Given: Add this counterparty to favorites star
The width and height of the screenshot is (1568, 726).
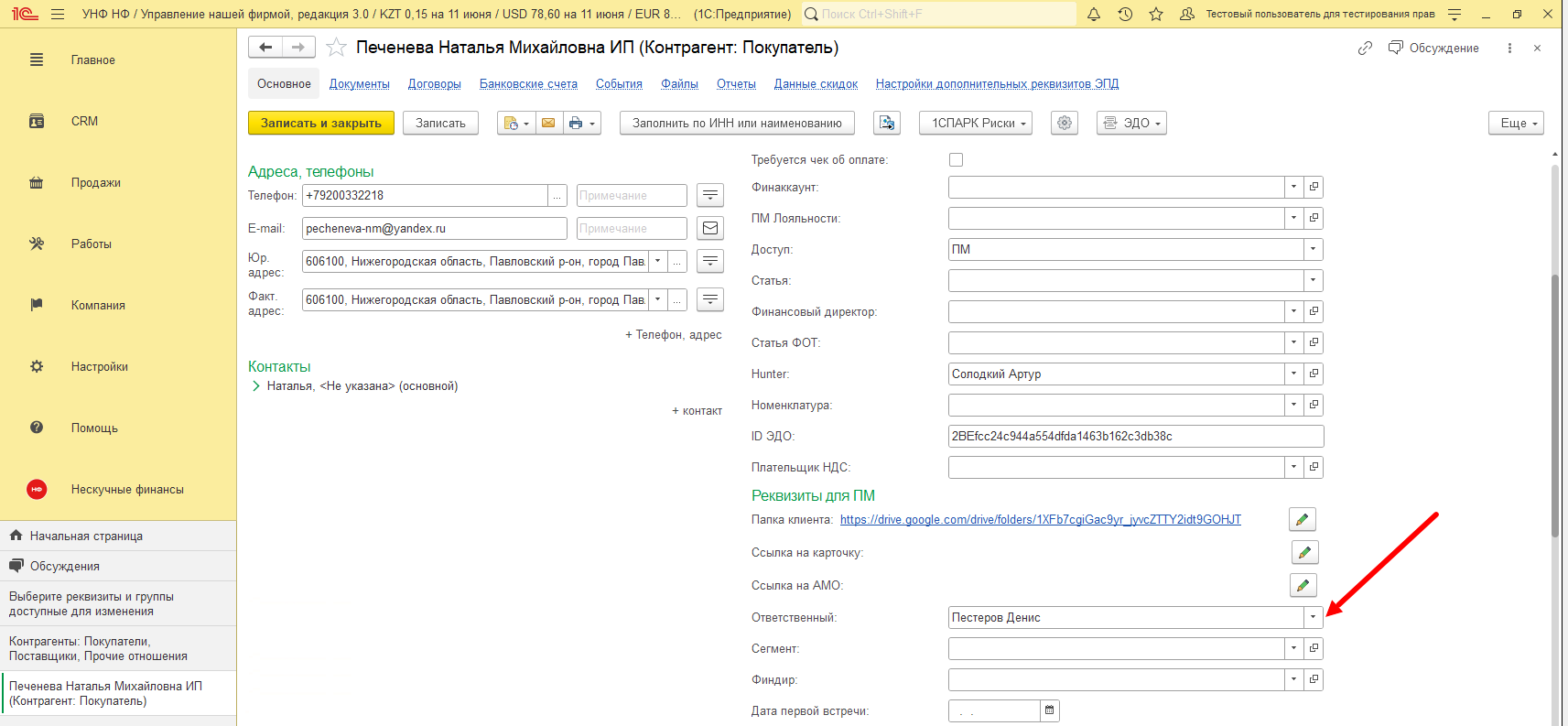Looking at the screenshot, I should point(336,48).
